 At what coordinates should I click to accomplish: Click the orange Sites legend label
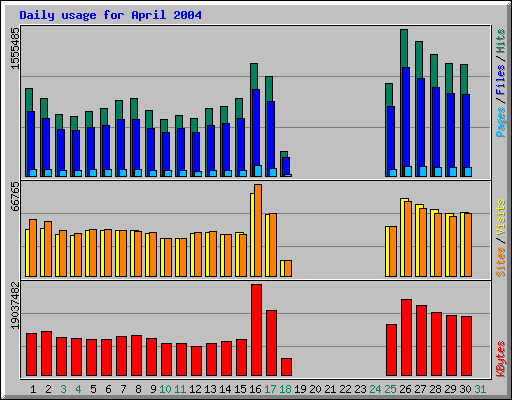click(500, 262)
